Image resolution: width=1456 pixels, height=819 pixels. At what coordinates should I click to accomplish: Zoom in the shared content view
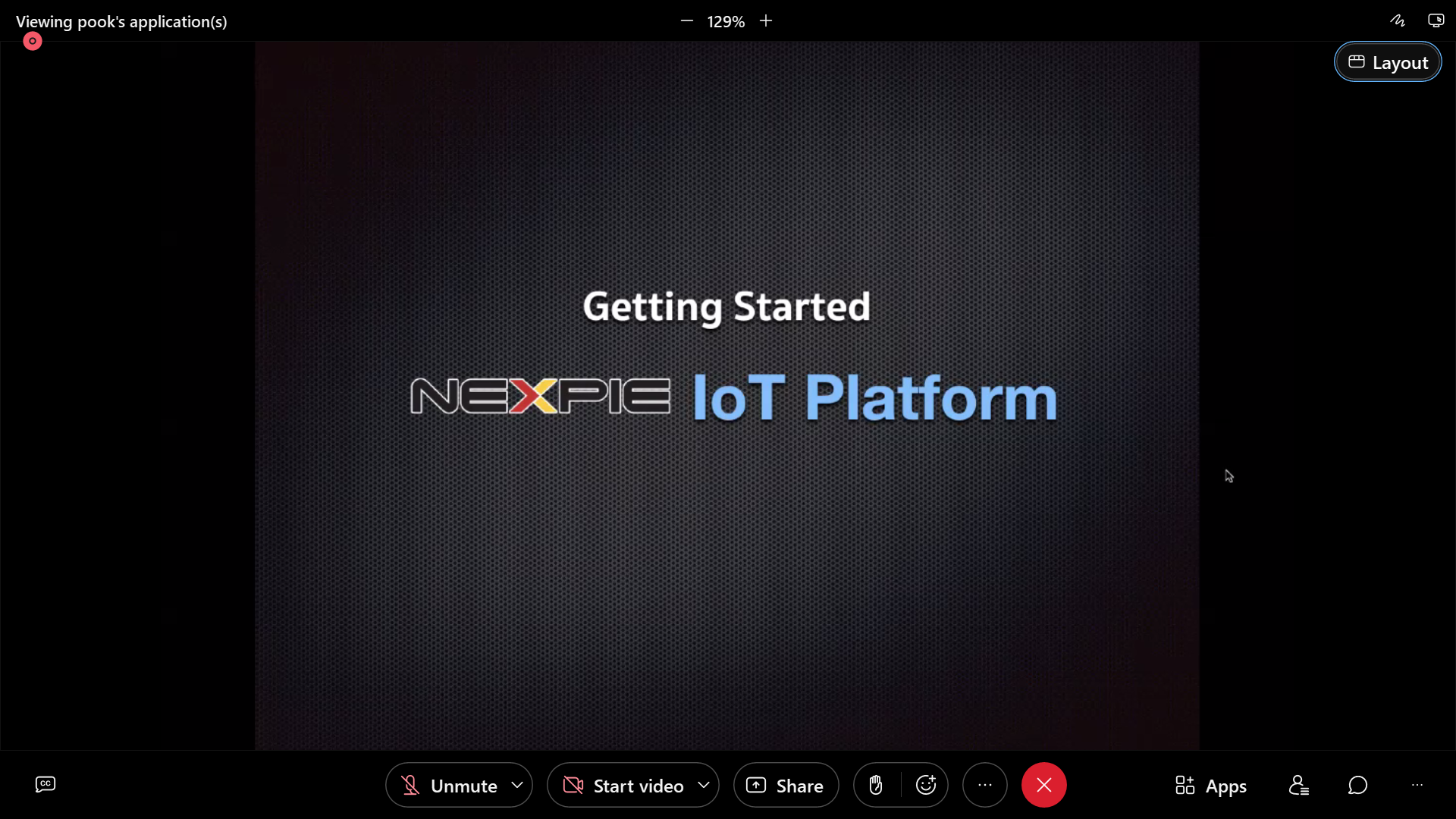tap(766, 21)
